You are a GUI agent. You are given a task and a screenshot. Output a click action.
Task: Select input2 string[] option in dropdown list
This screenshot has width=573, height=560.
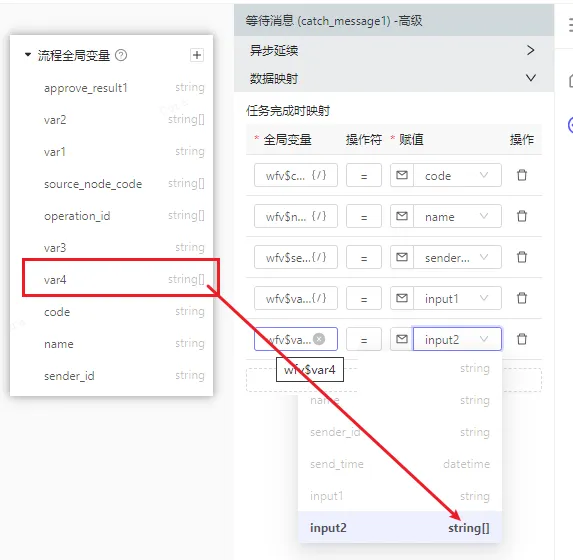[x=400, y=527]
